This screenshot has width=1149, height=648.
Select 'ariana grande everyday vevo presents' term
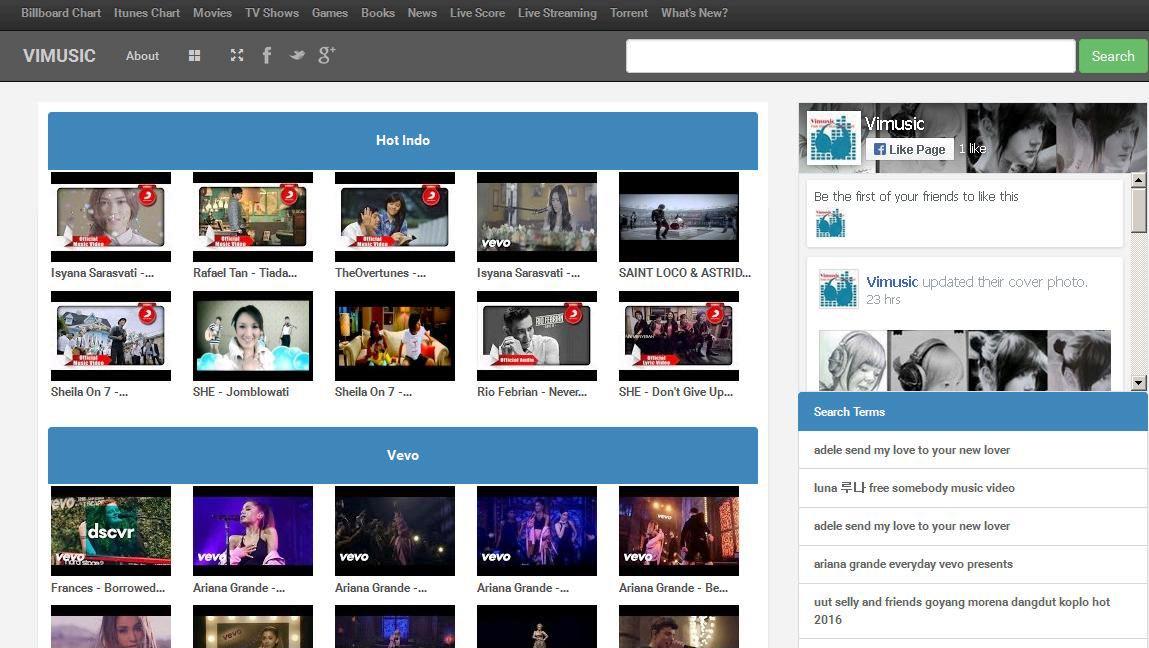973,564
